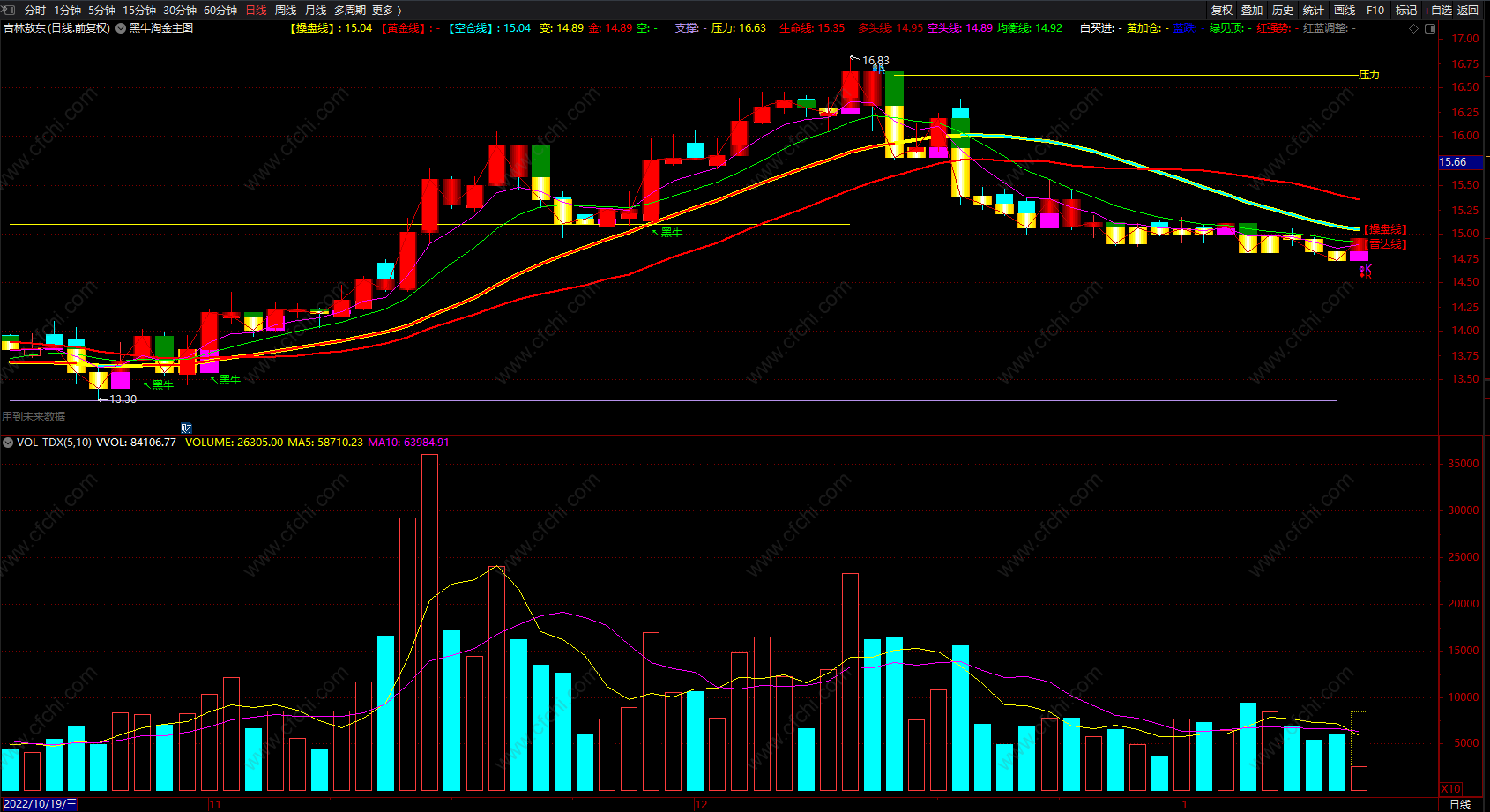Click the tallest red volume bar
This screenshot has width=1490, height=812.
429,622
